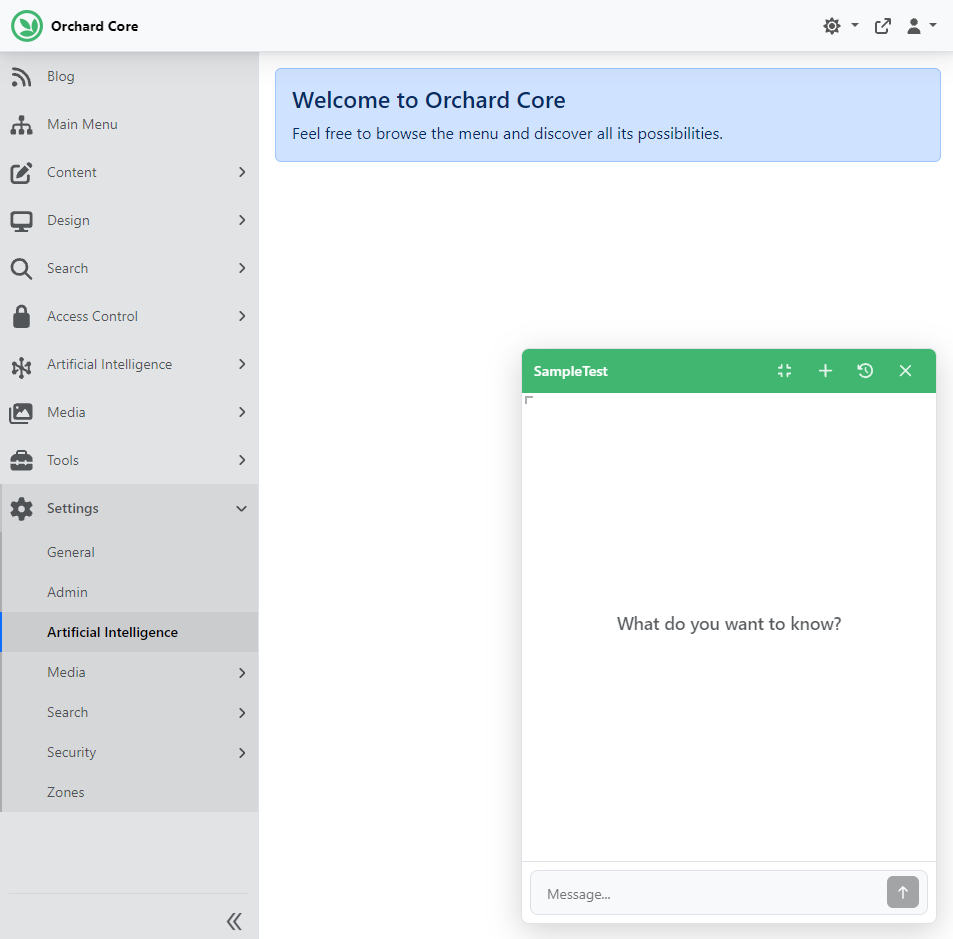
Task: Open the Blog menu item
Action: tap(129, 77)
